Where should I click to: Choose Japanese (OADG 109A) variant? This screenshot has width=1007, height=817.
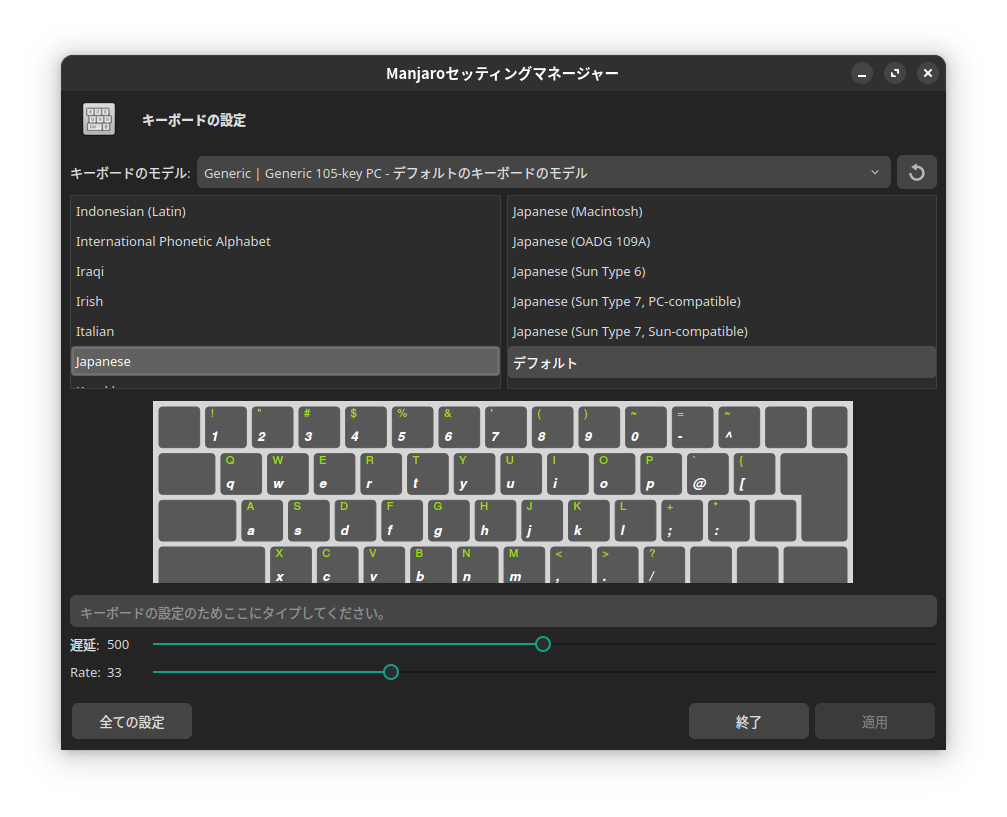[721, 242]
